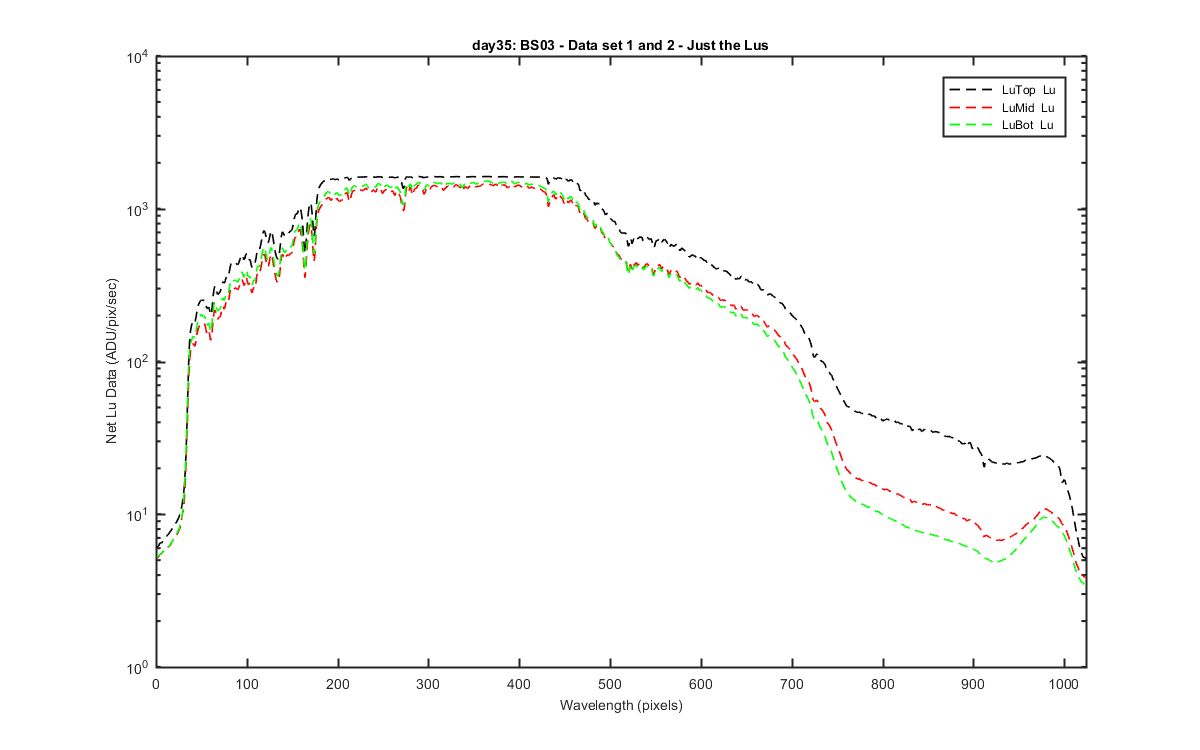Click the y-axis tick label 10^4

pos(138,56)
